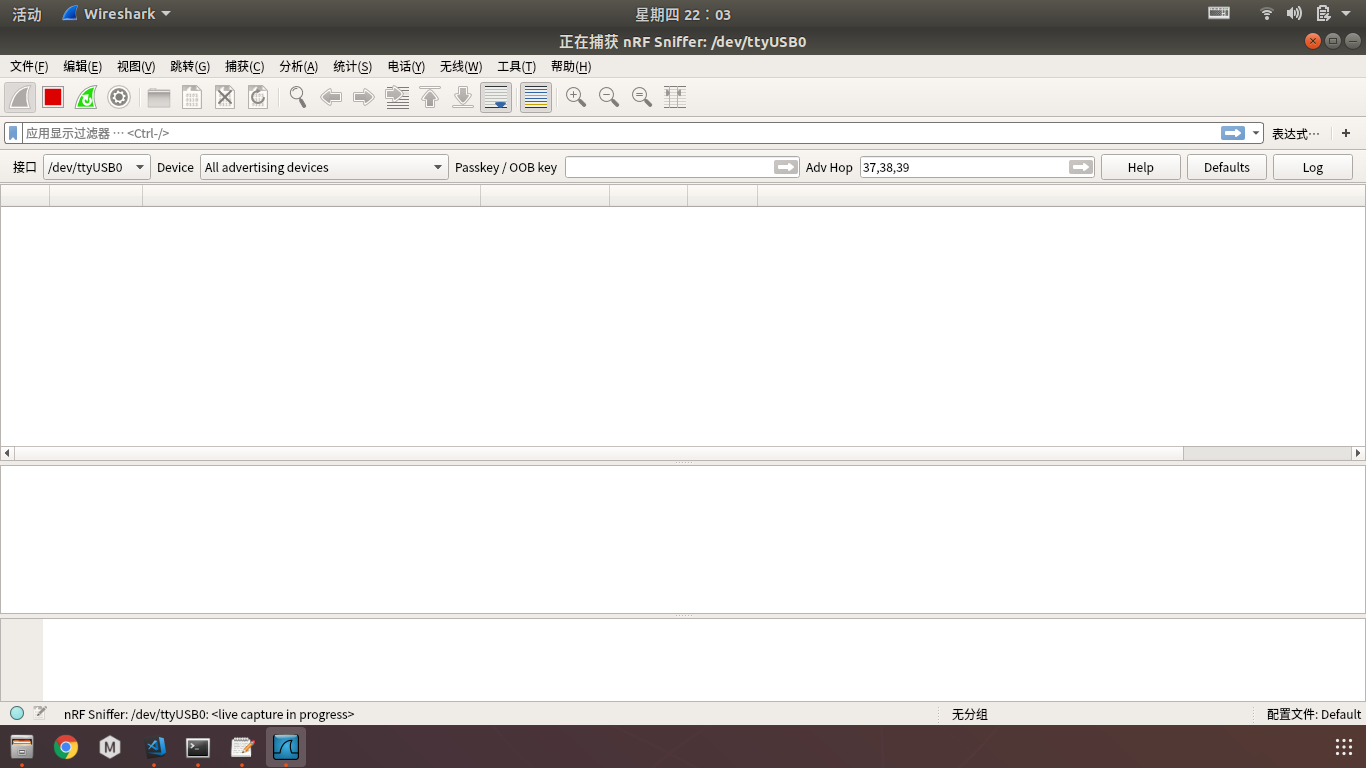This screenshot has height=768, width=1366.
Task: Open capture options gear icon
Action: [119, 97]
